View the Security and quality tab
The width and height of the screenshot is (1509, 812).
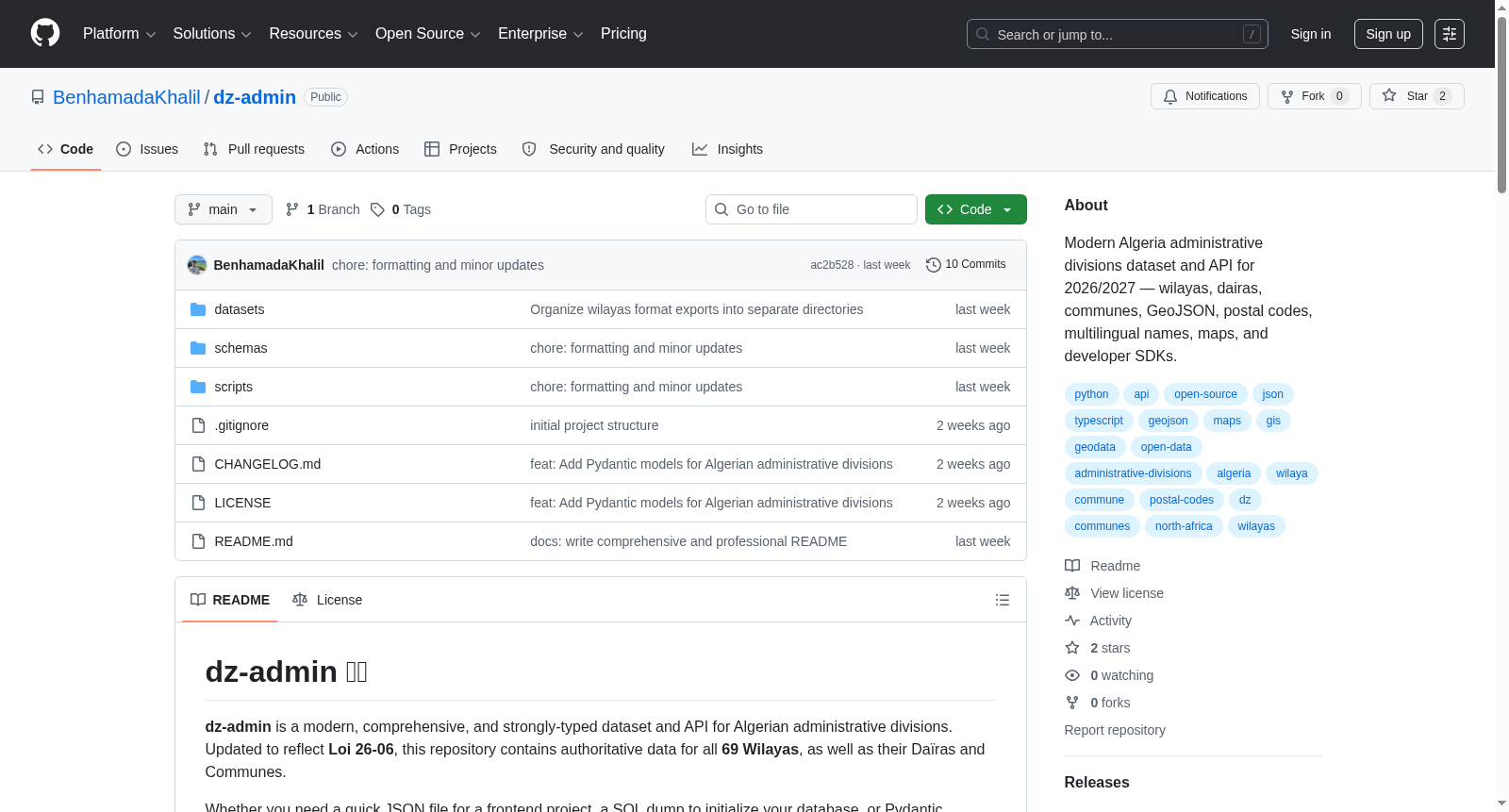coord(593,149)
